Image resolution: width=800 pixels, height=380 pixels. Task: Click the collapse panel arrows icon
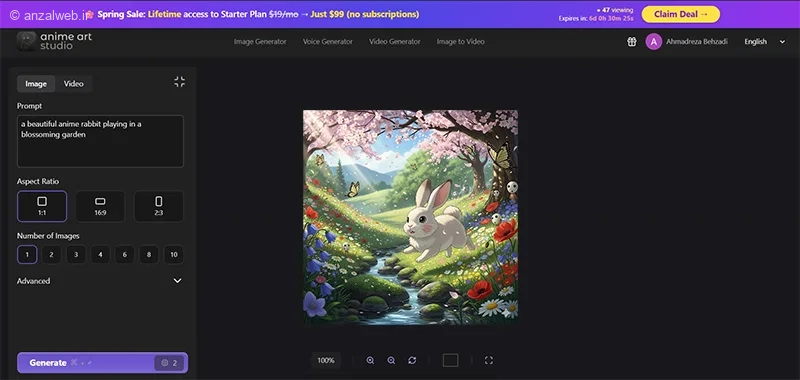[x=180, y=82]
